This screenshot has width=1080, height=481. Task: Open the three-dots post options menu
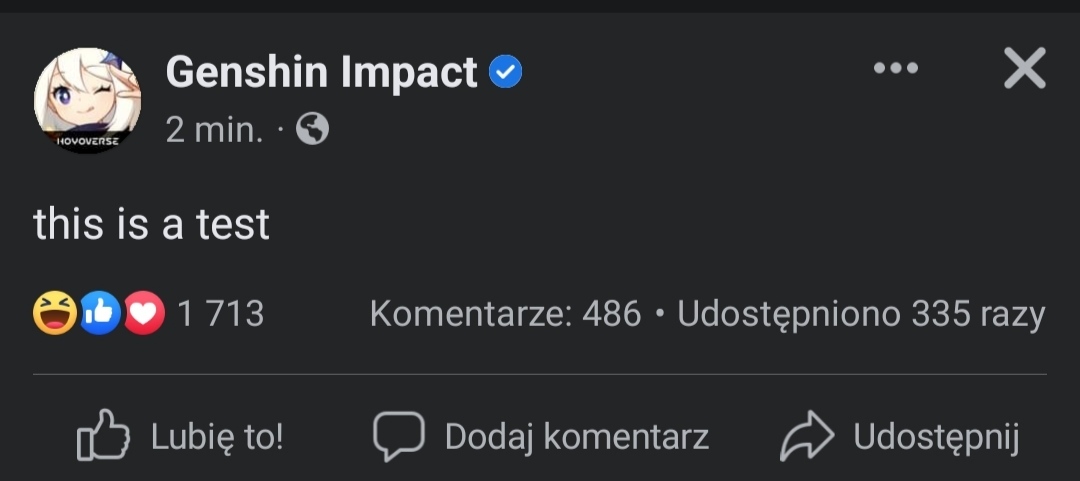895,69
